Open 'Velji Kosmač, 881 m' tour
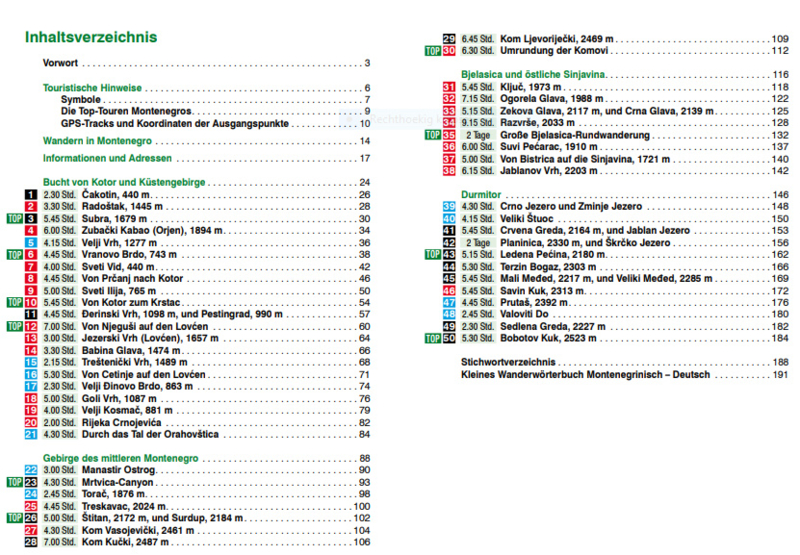Image resolution: width=800 pixels, height=555 pixels. click(x=127, y=410)
